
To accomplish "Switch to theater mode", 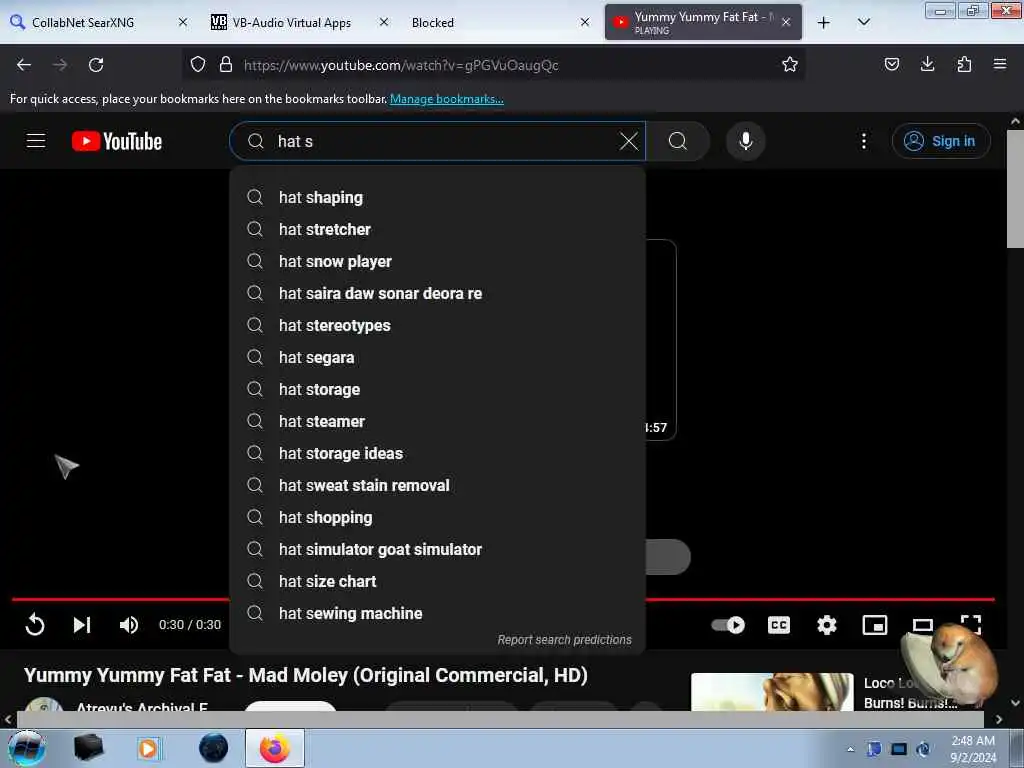I will point(922,625).
